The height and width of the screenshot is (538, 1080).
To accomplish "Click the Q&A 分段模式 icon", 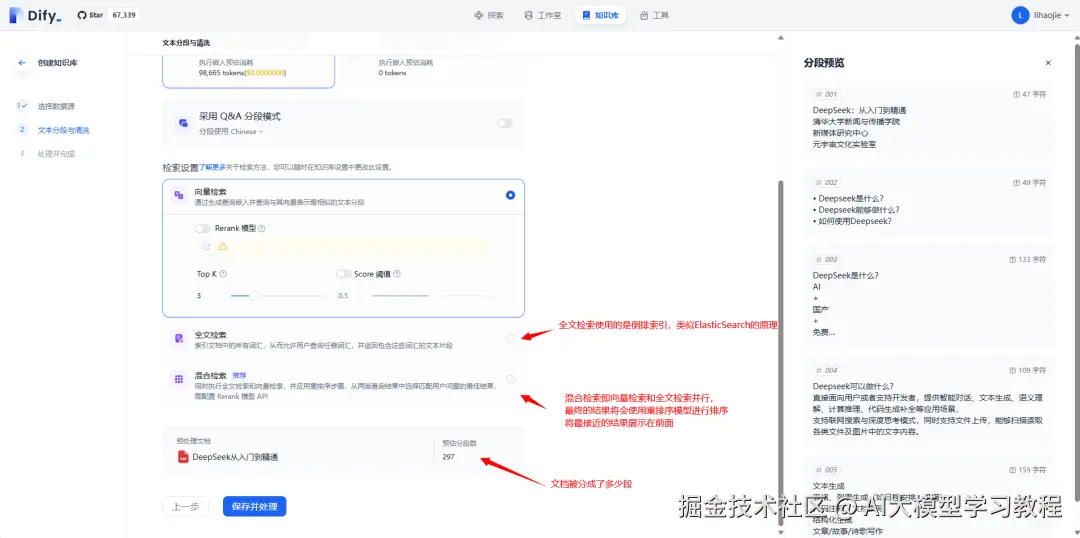I will pyautogui.click(x=183, y=123).
